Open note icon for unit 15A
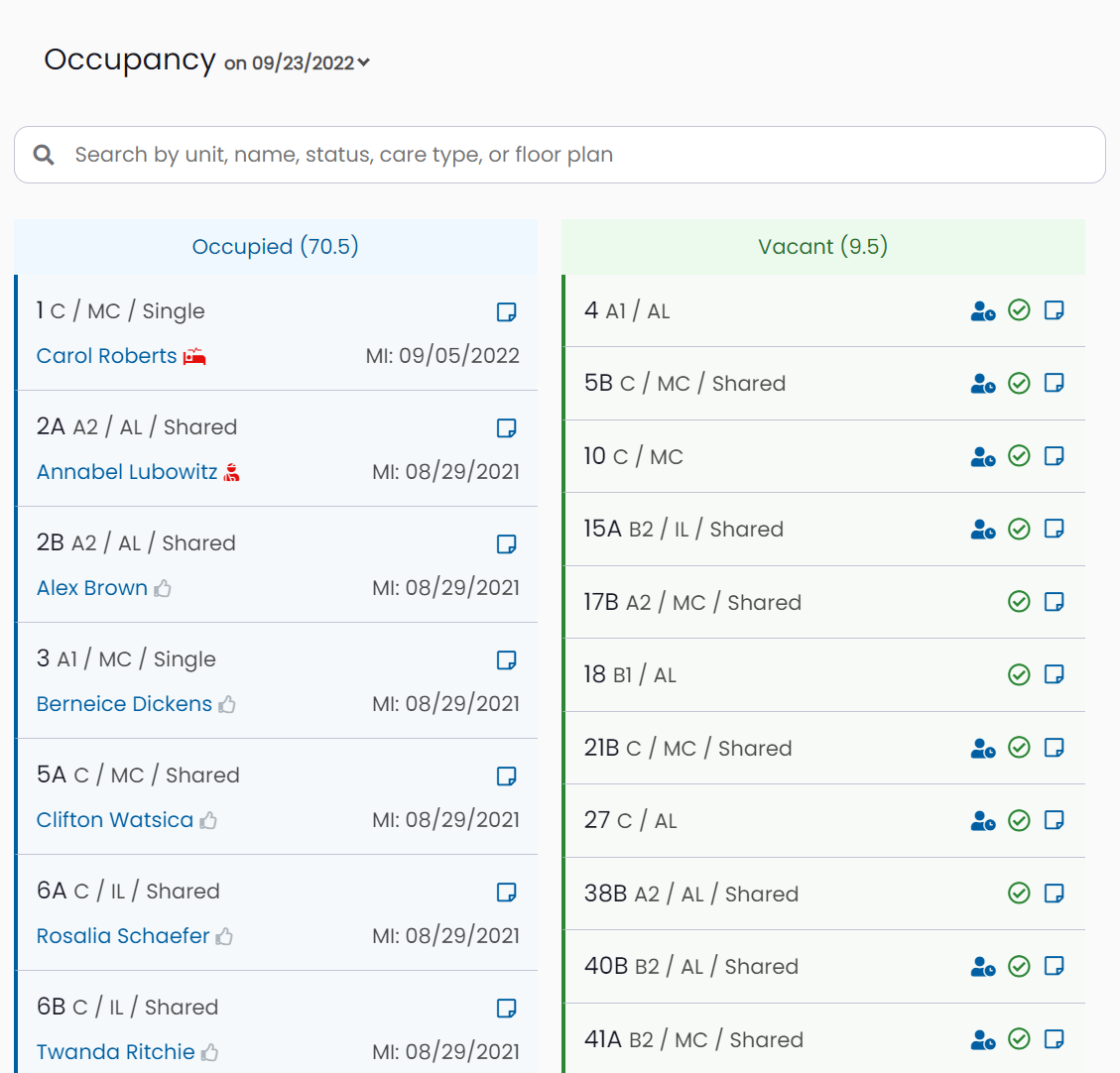The width and height of the screenshot is (1120, 1073). pyautogui.click(x=1055, y=529)
